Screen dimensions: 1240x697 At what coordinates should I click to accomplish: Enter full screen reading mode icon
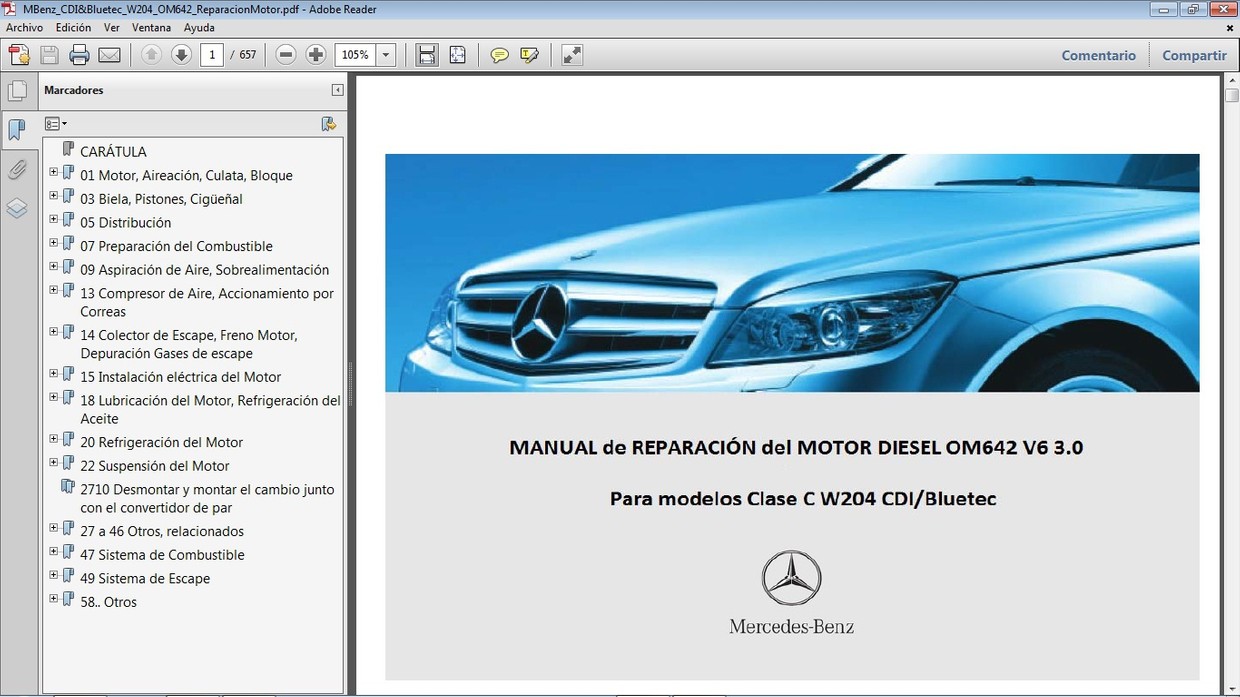tap(571, 54)
